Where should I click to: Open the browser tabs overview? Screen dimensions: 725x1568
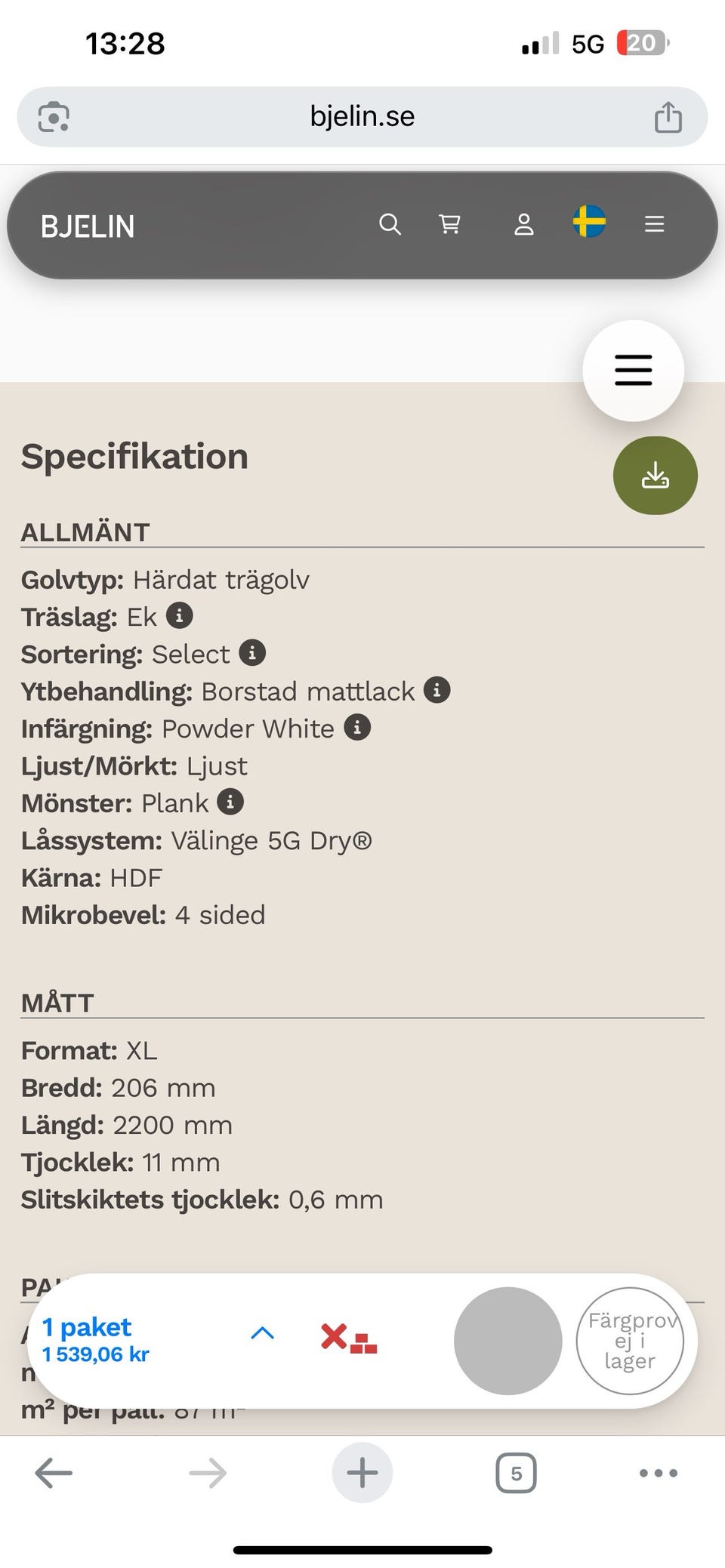point(516,1473)
